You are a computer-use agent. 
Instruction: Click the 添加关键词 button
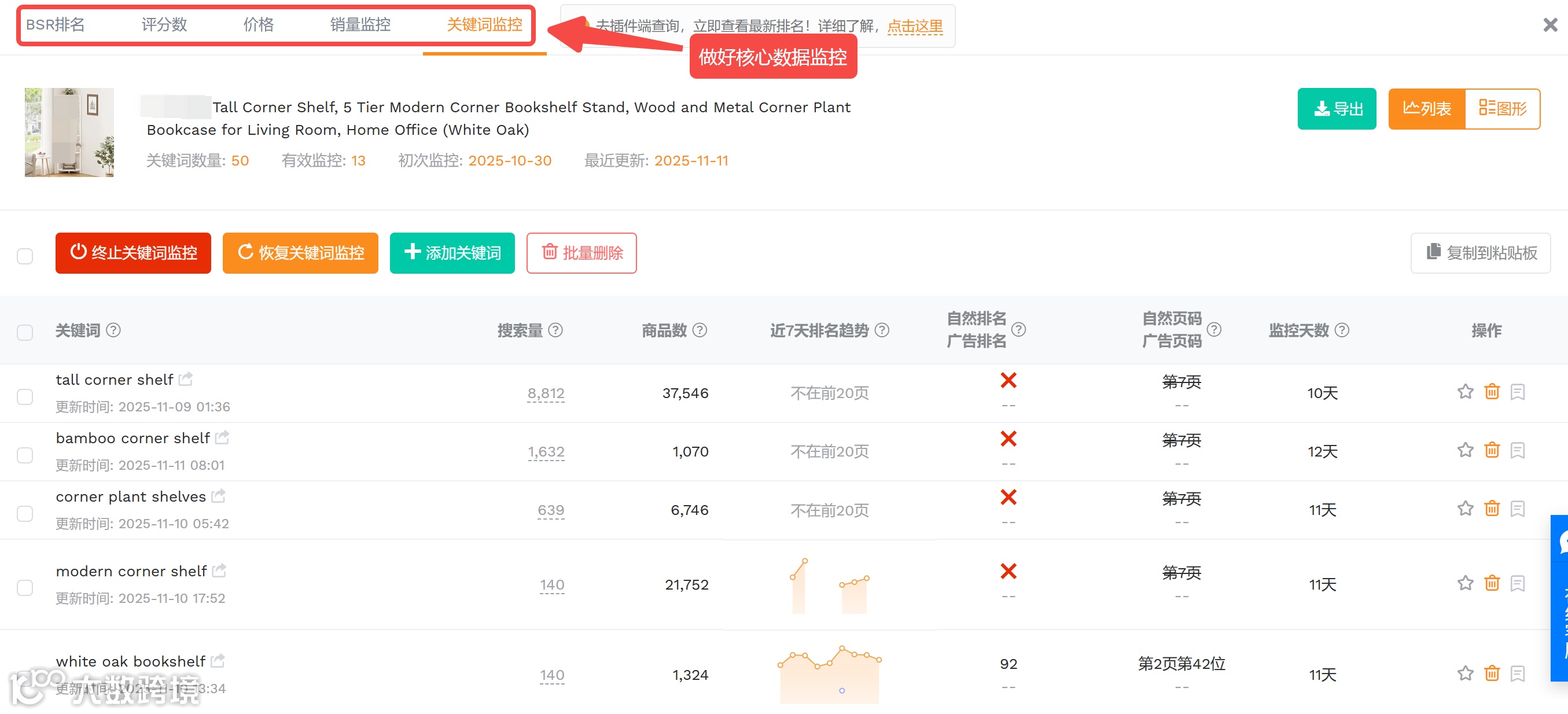click(x=452, y=253)
